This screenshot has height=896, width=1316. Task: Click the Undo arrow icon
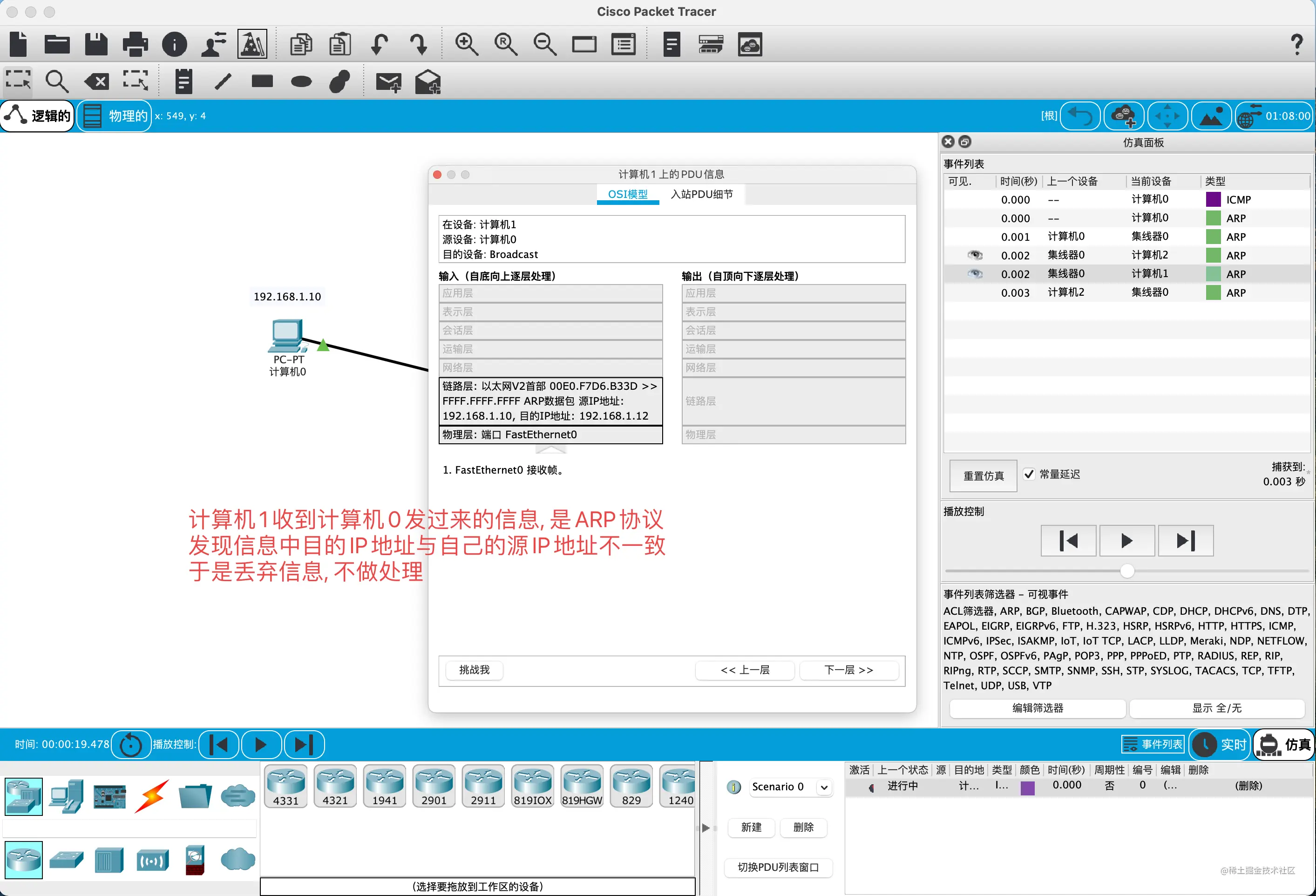pos(379,44)
